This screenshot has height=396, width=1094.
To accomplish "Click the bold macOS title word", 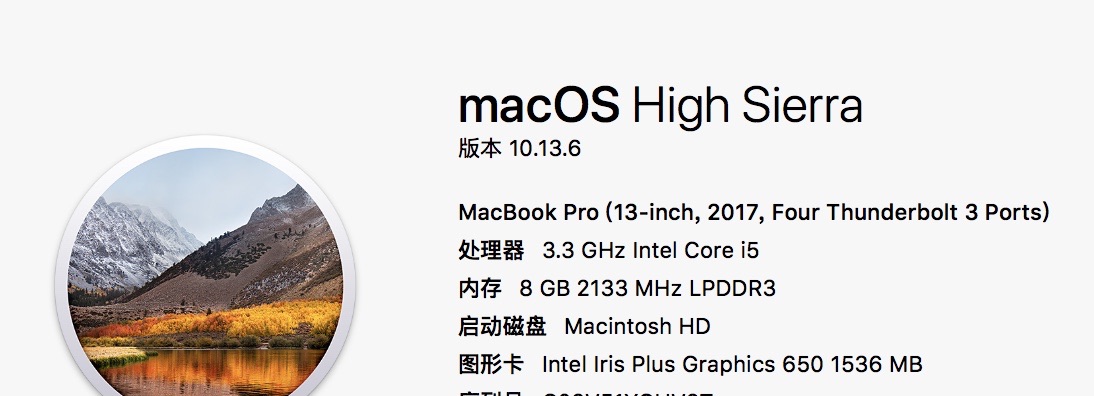I will click(539, 105).
